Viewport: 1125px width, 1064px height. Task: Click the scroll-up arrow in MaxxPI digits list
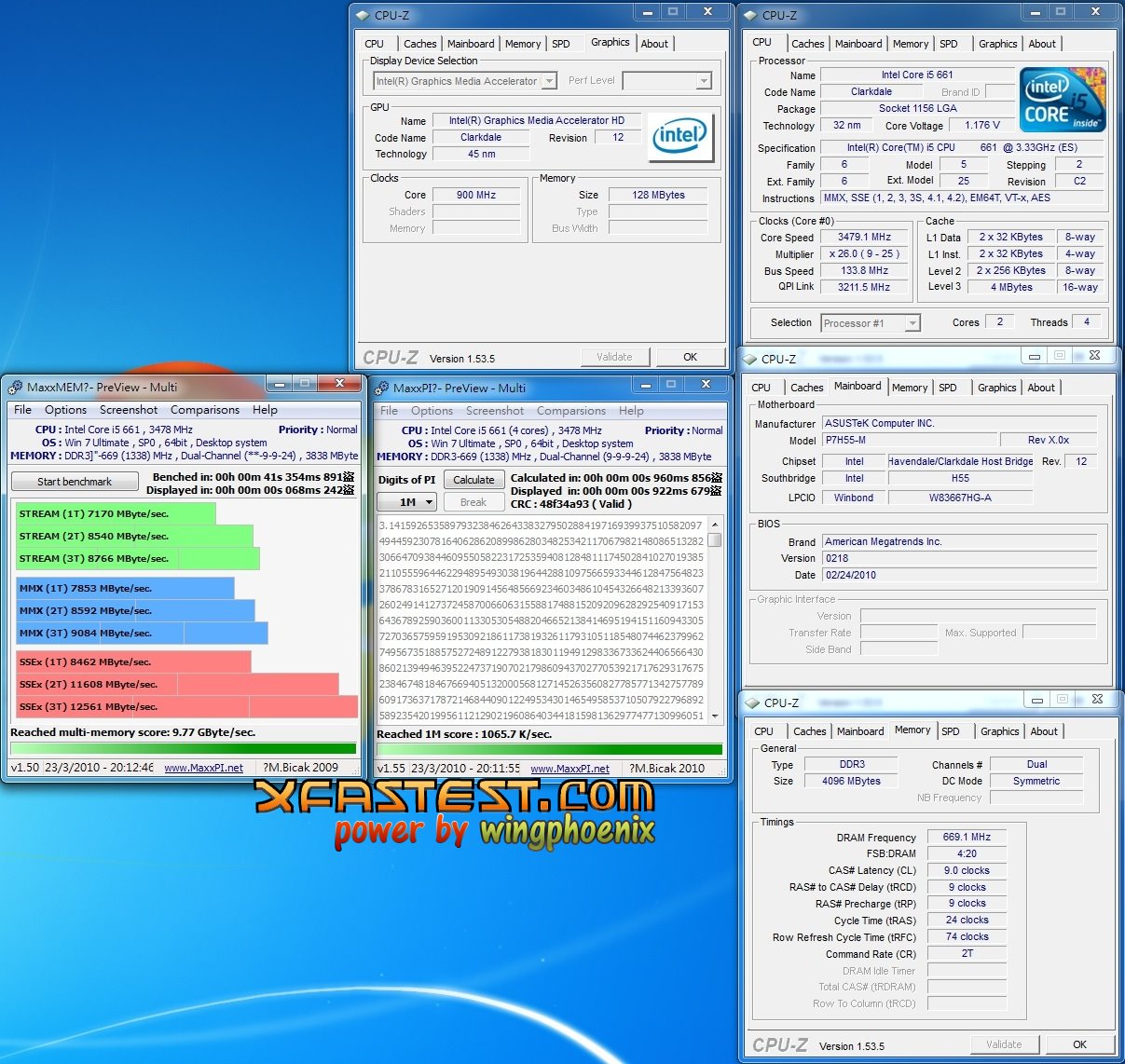click(x=715, y=525)
